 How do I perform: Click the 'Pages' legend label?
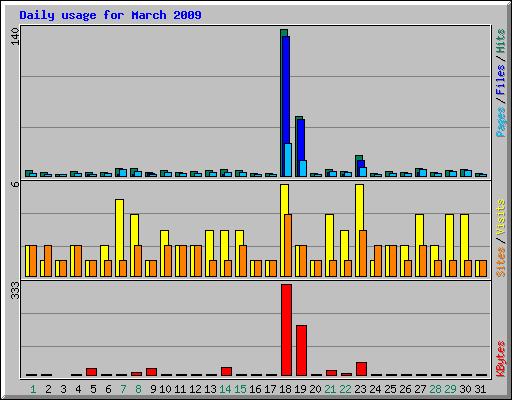pyautogui.click(x=500, y=122)
